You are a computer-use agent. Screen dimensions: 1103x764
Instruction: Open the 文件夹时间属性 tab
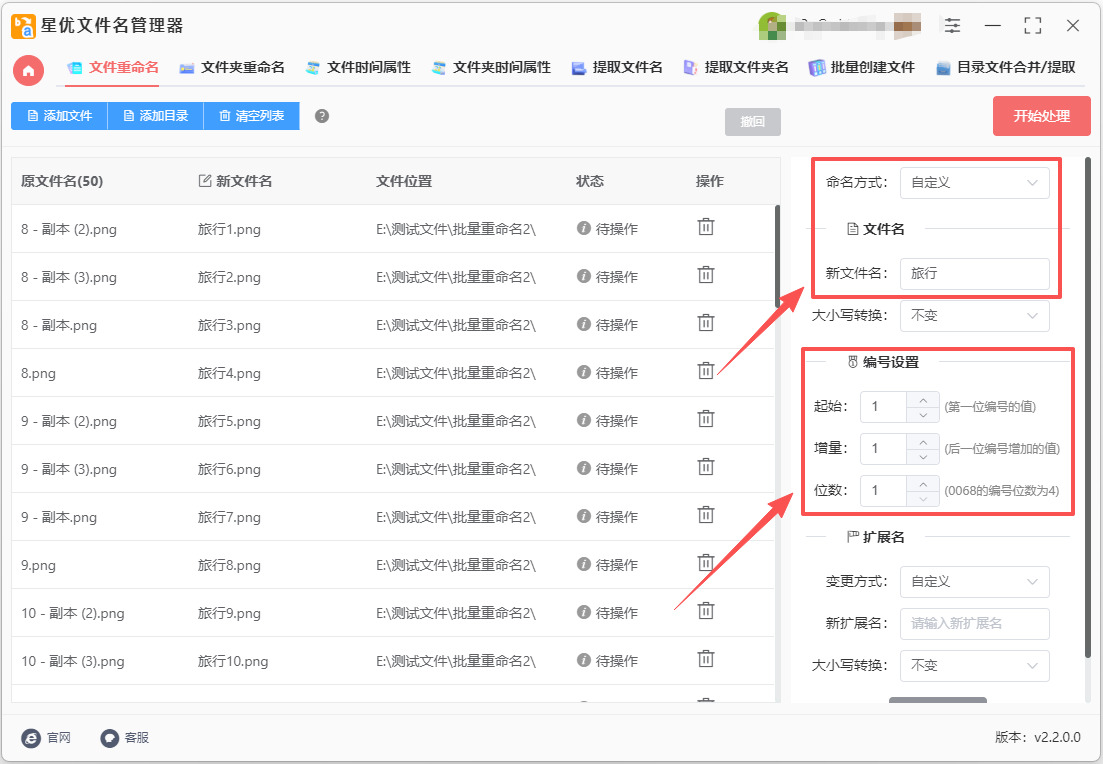click(x=491, y=68)
